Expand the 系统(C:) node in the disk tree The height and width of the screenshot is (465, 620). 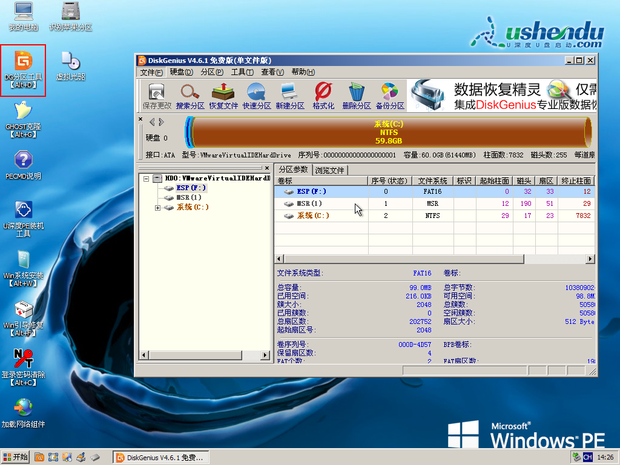158,208
